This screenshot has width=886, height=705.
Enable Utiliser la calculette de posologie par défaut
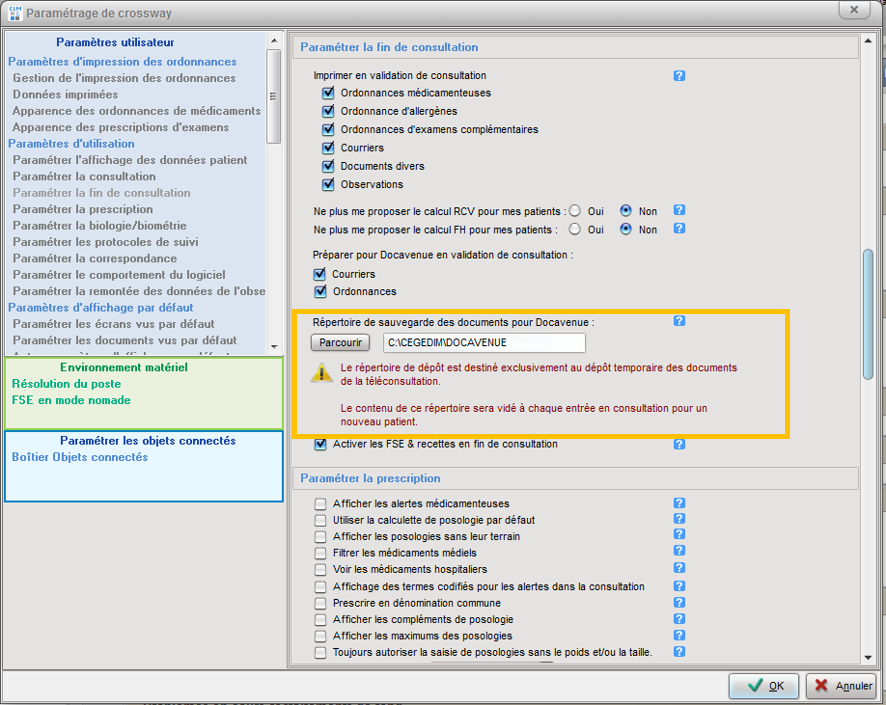tap(321, 520)
